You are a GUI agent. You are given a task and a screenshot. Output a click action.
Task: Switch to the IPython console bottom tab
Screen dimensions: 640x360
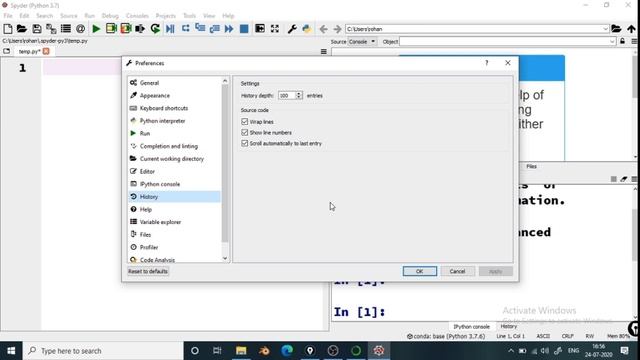click(x=471, y=327)
